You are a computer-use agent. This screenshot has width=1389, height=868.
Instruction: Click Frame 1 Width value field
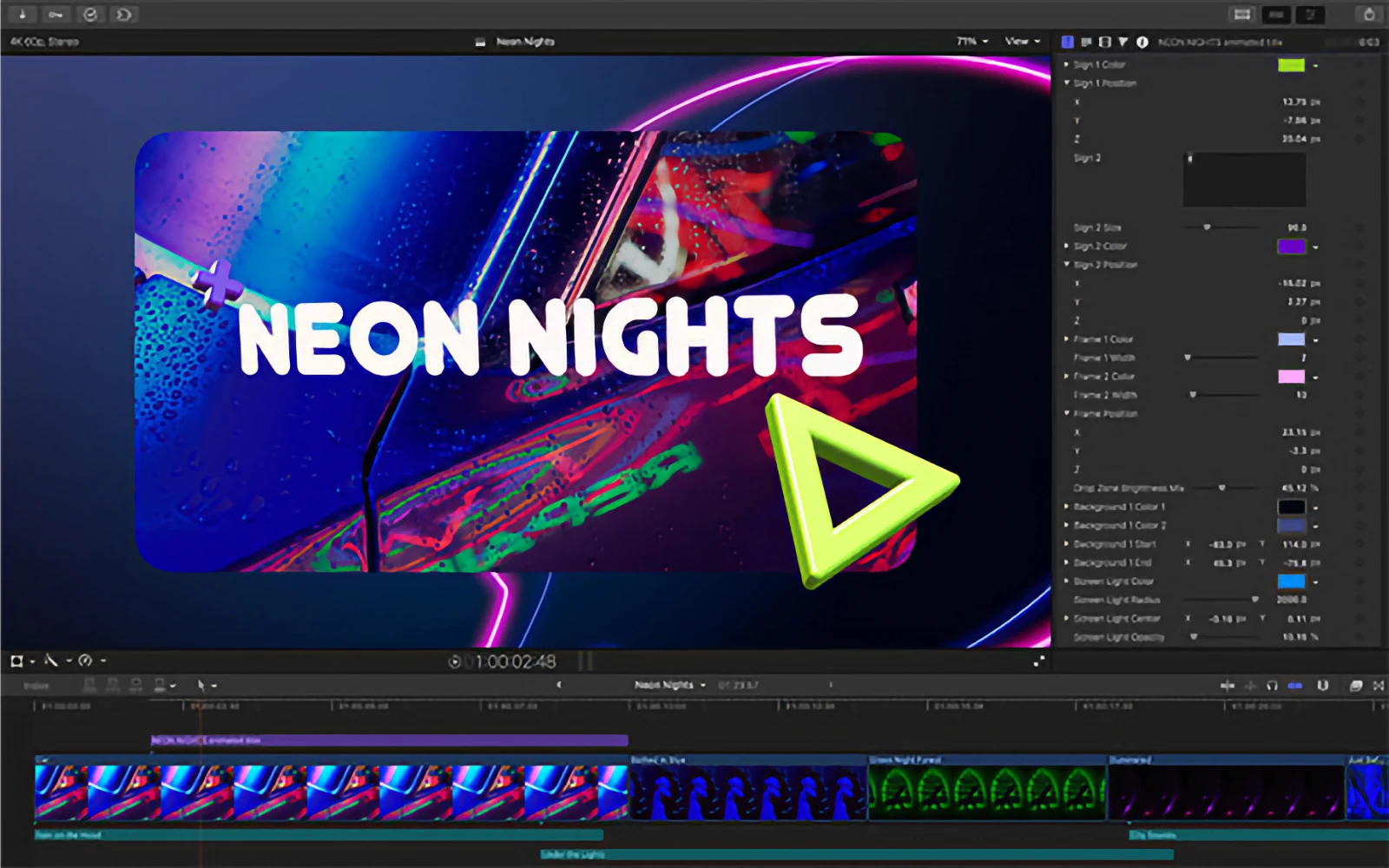[1303, 358]
